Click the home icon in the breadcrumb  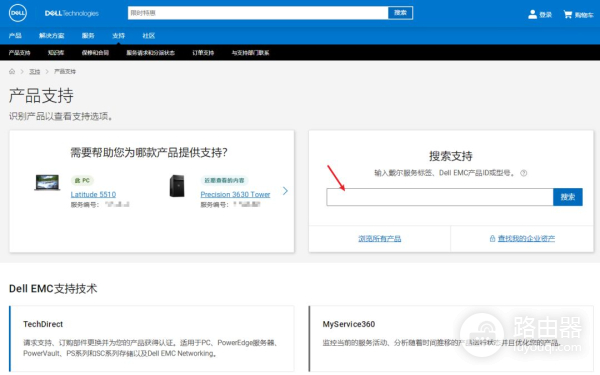[12, 72]
